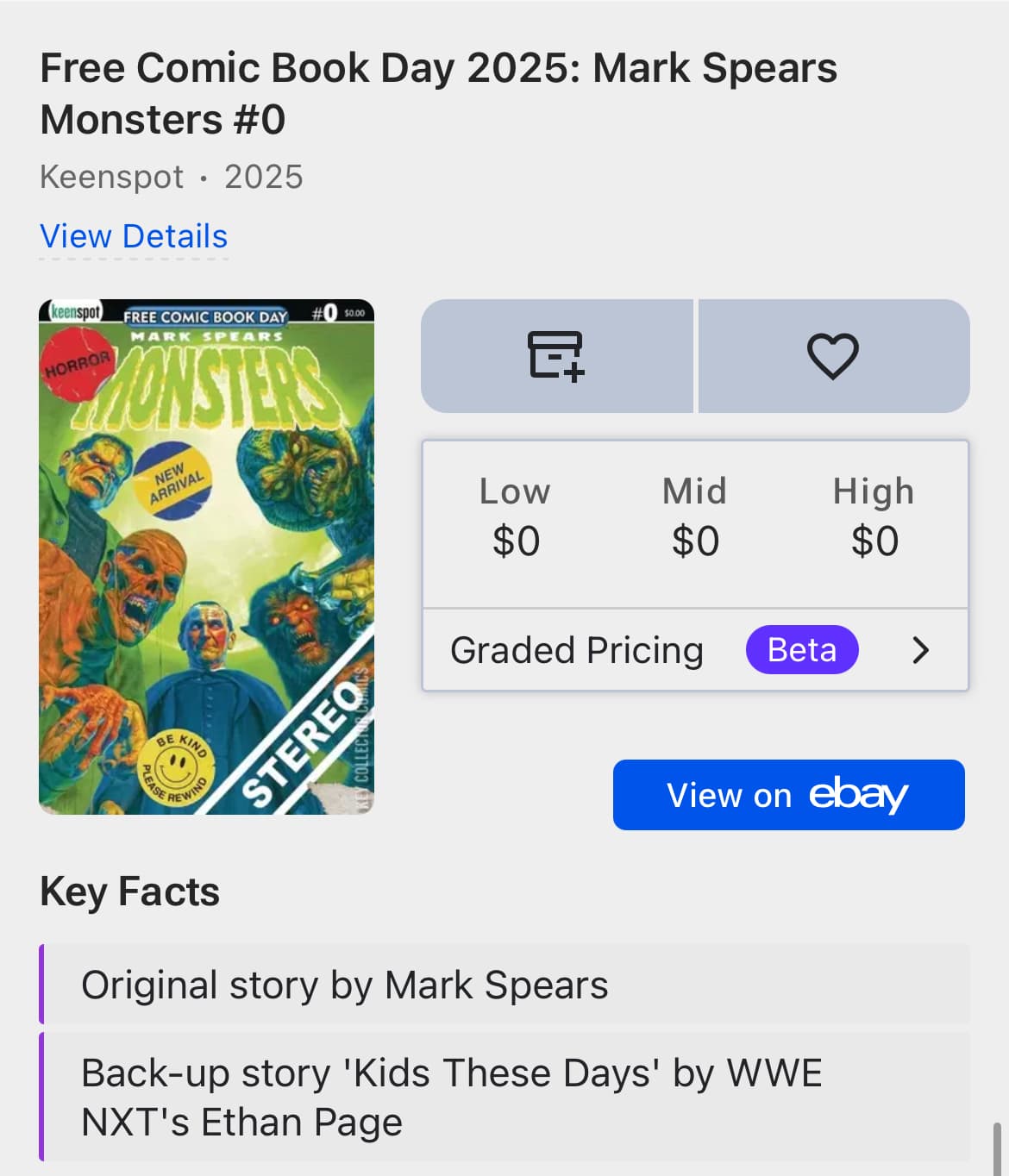Screen dimensions: 1009x1176
Task: Select the eBay logo in button
Action: pos(858,795)
